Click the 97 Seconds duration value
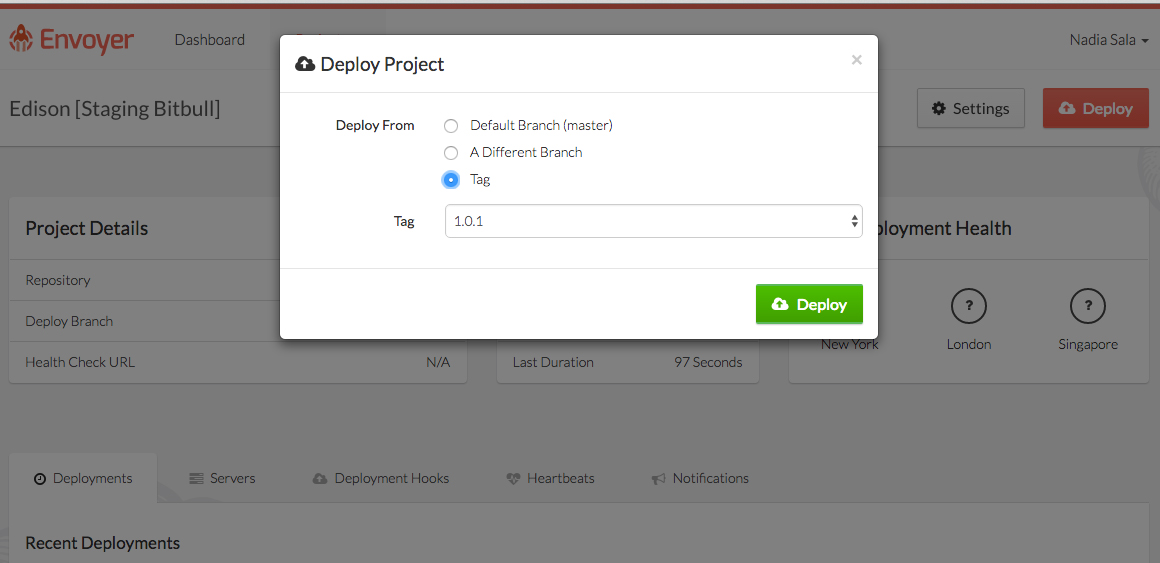The image size is (1160, 563). (x=708, y=363)
